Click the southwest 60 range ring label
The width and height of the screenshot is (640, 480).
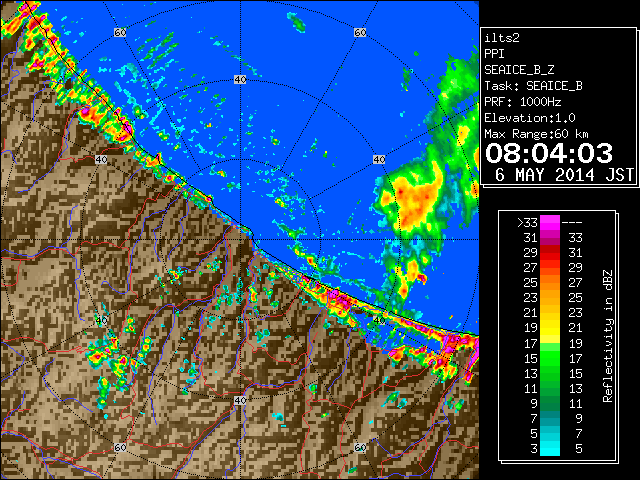[120, 448]
